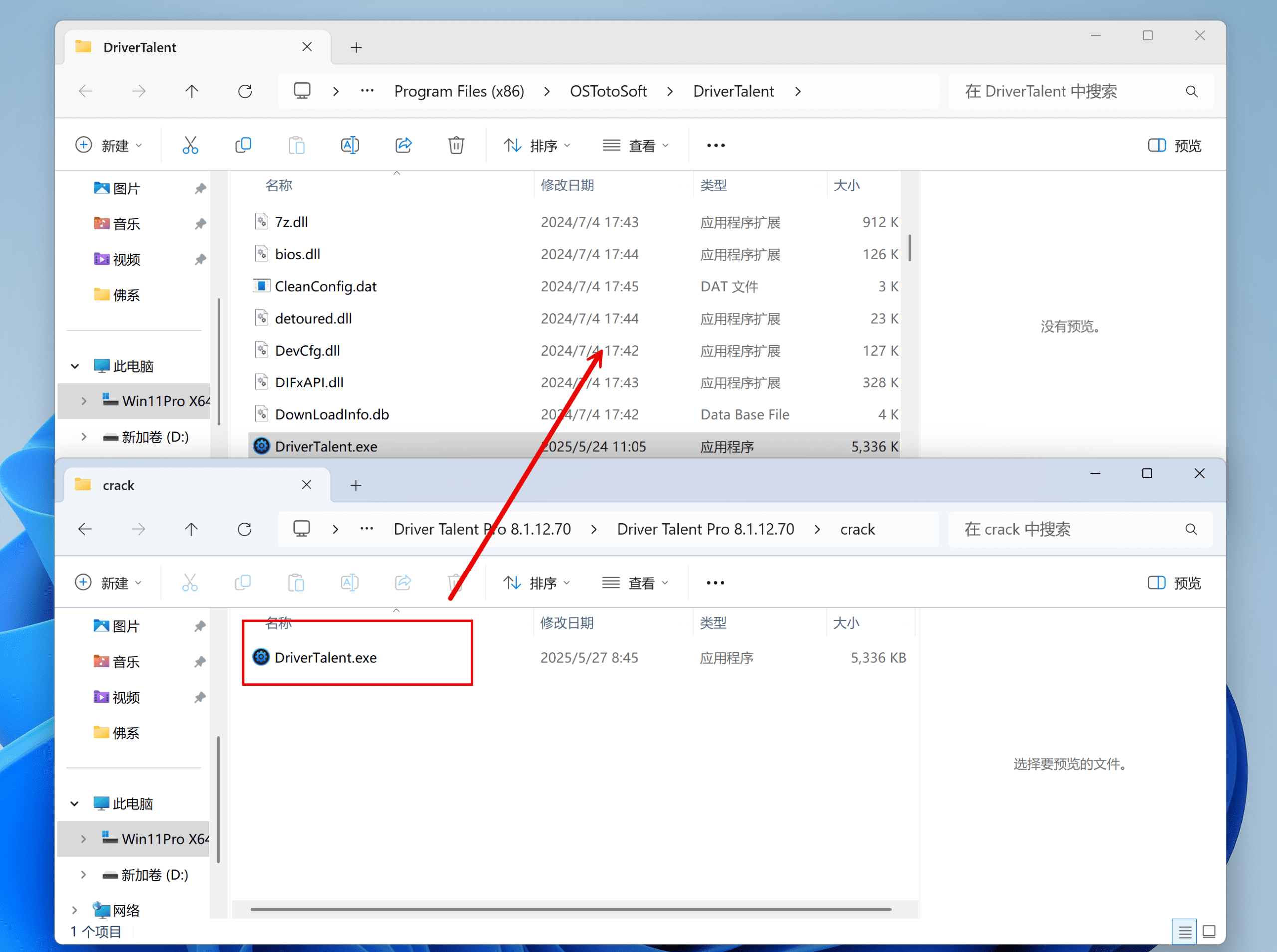Expand the D: drive in crack sidebar

point(84,875)
